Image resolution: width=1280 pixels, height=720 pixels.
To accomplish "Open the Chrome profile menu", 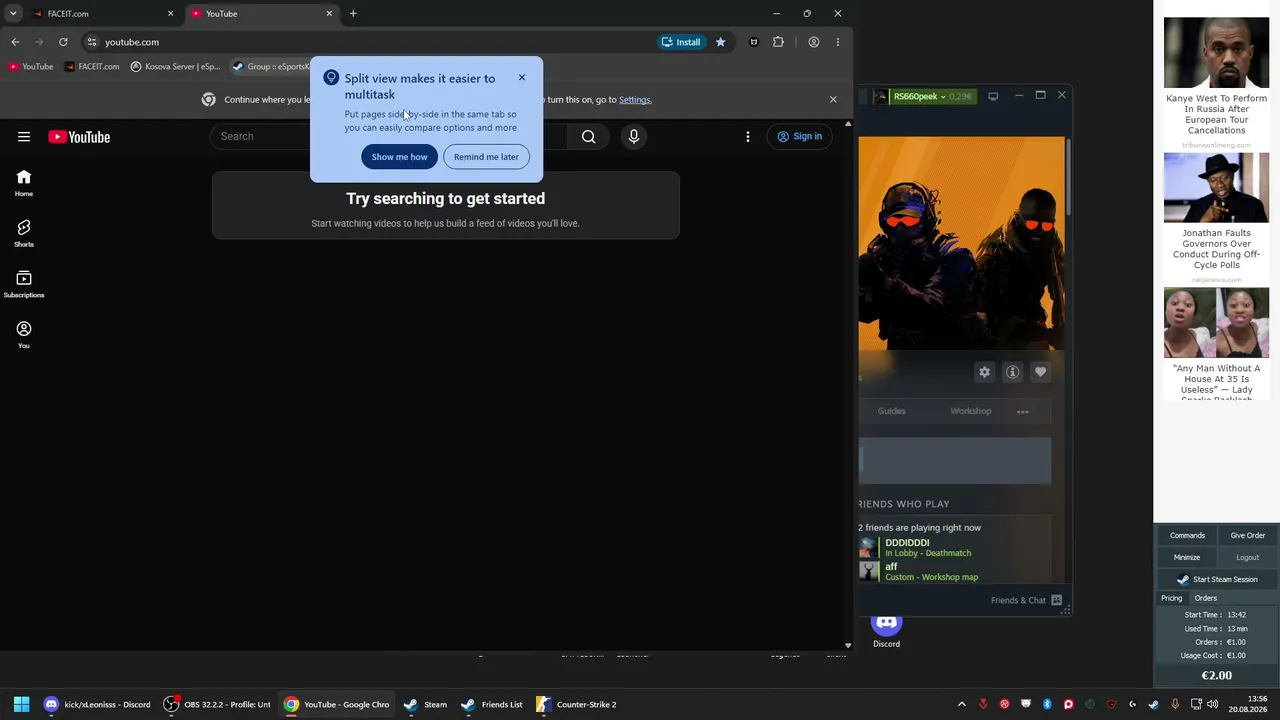I will click(814, 42).
